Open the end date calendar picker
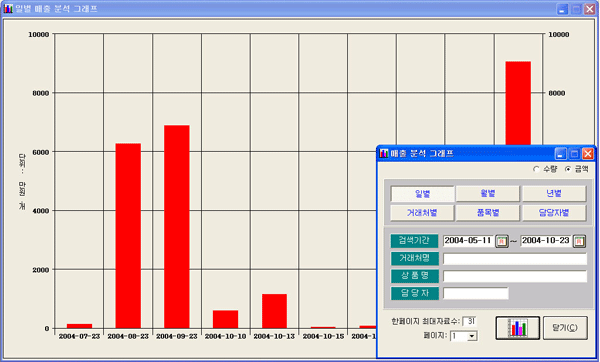600x362 pixels. click(579, 241)
